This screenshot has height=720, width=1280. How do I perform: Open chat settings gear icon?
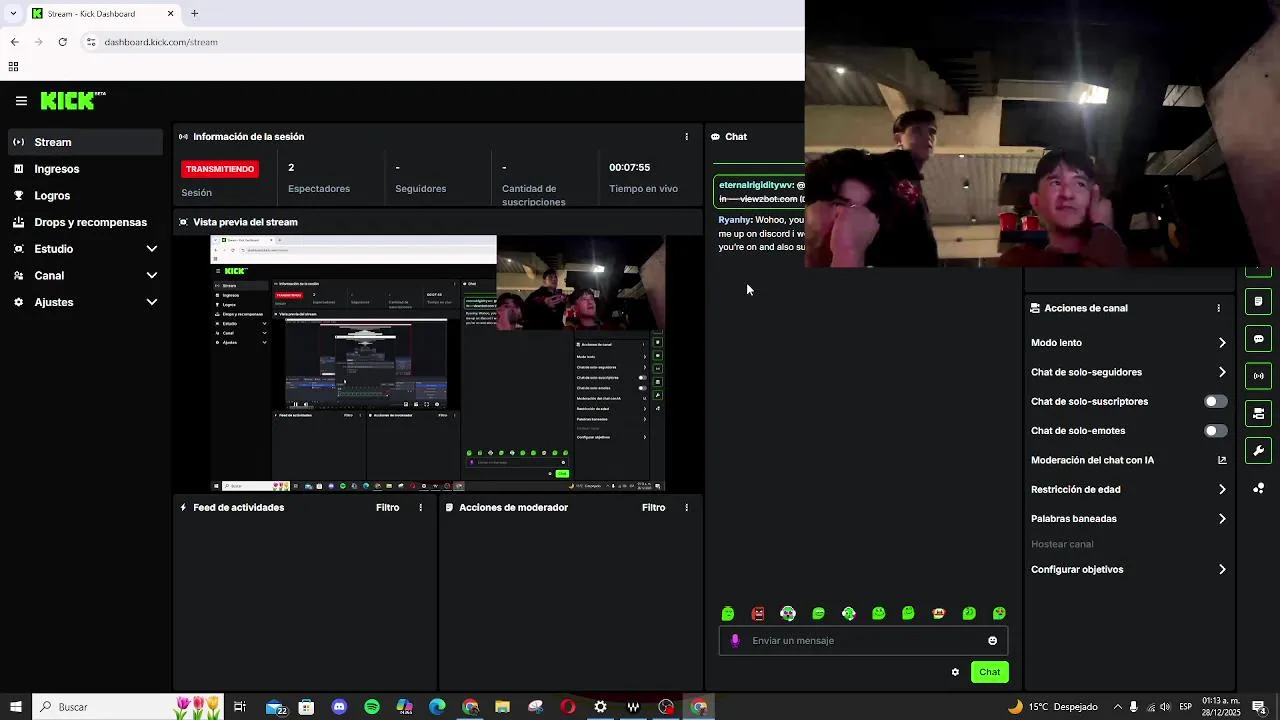click(955, 672)
